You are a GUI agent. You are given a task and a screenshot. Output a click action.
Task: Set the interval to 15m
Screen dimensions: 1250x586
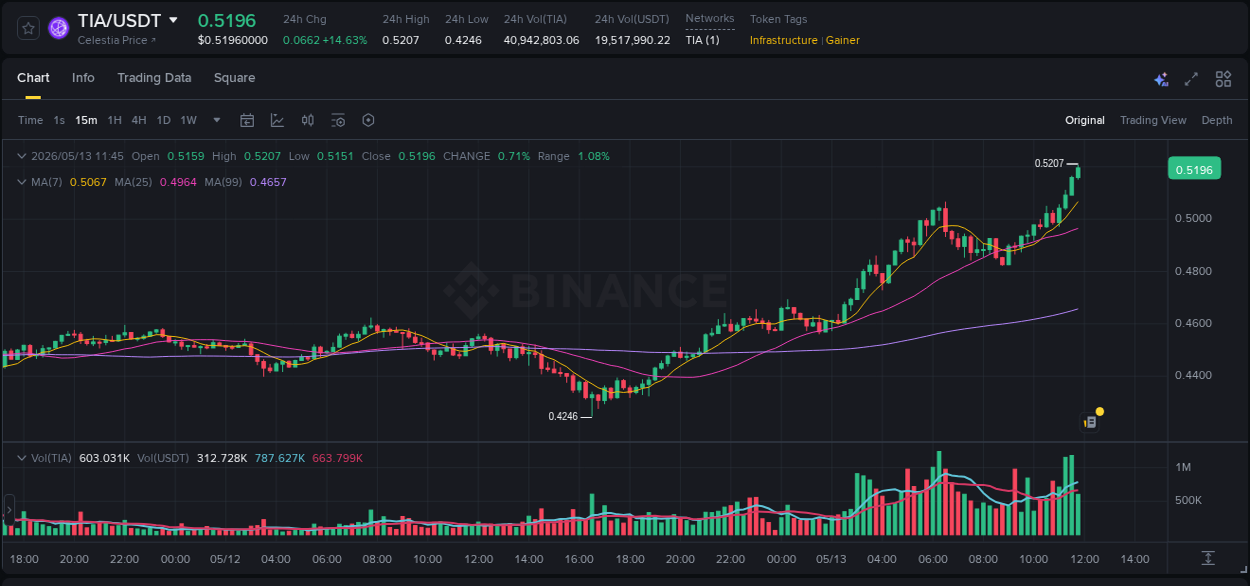click(x=86, y=120)
